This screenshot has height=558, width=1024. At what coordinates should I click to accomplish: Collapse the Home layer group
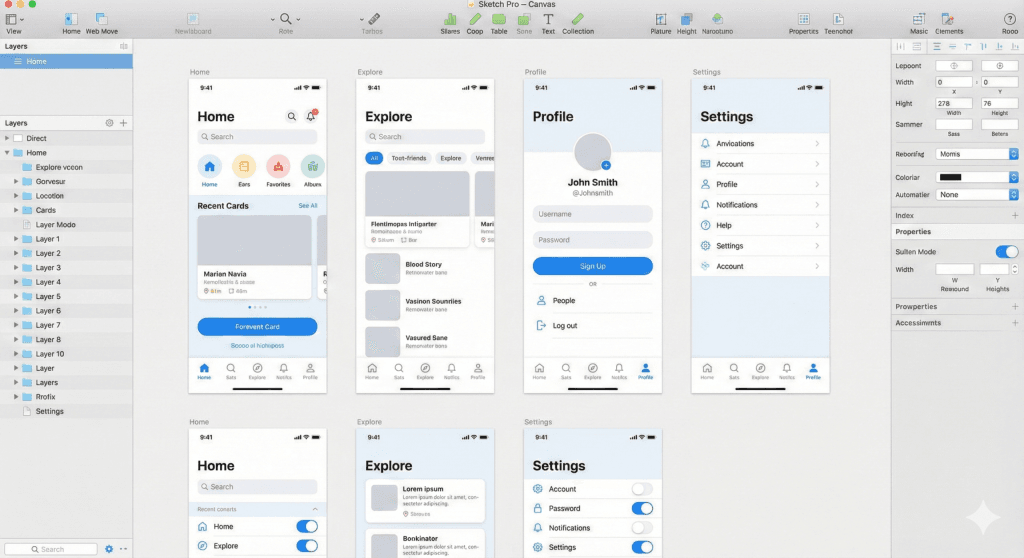(x=7, y=153)
